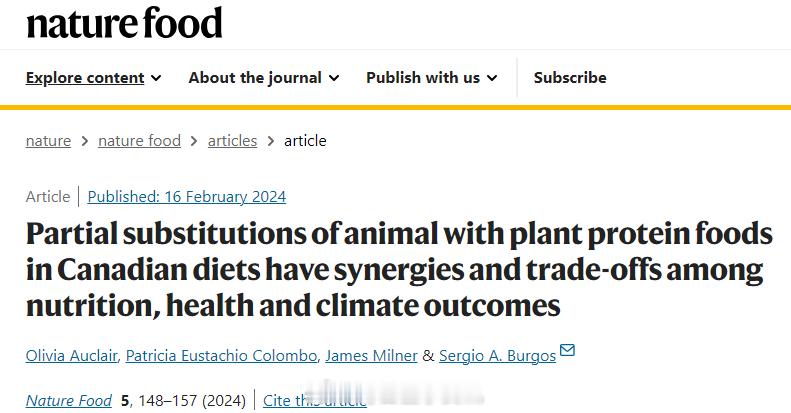The height and width of the screenshot is (413, 791).
Task: Open author Olivia Auclair's profile link
Action: [x=71, y=356]
